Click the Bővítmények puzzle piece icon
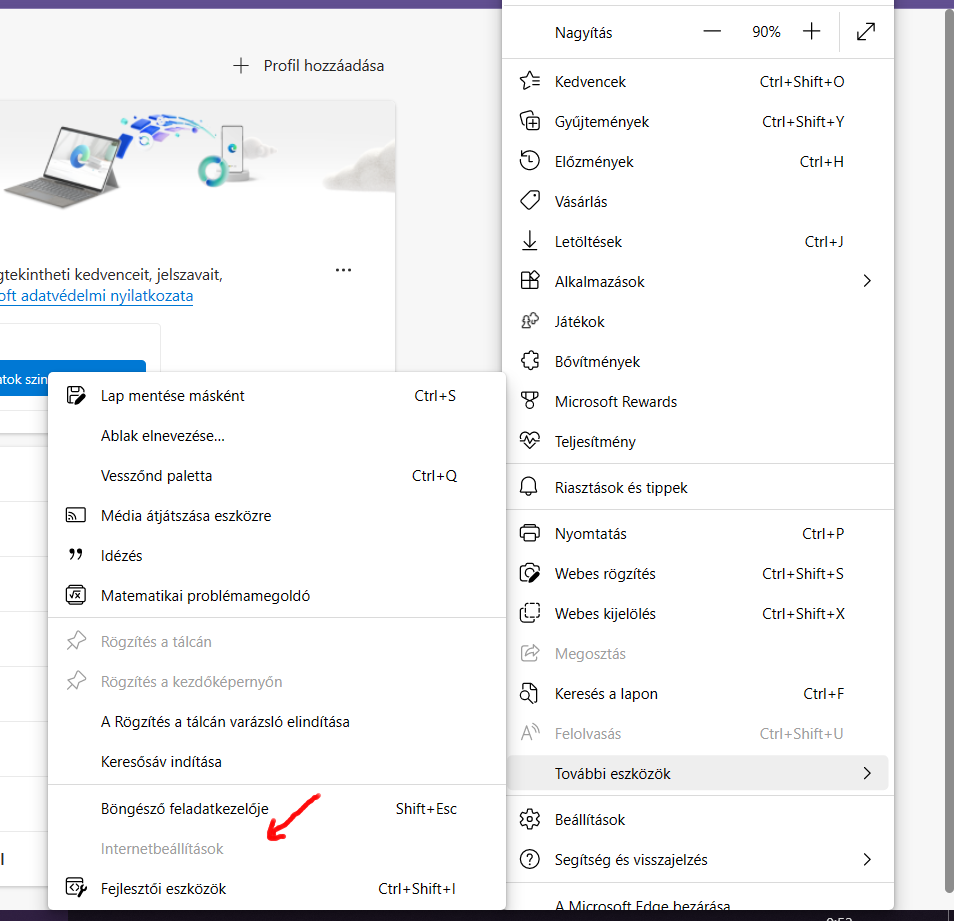Viewport: 956px width, 921px height. (529, 361)
